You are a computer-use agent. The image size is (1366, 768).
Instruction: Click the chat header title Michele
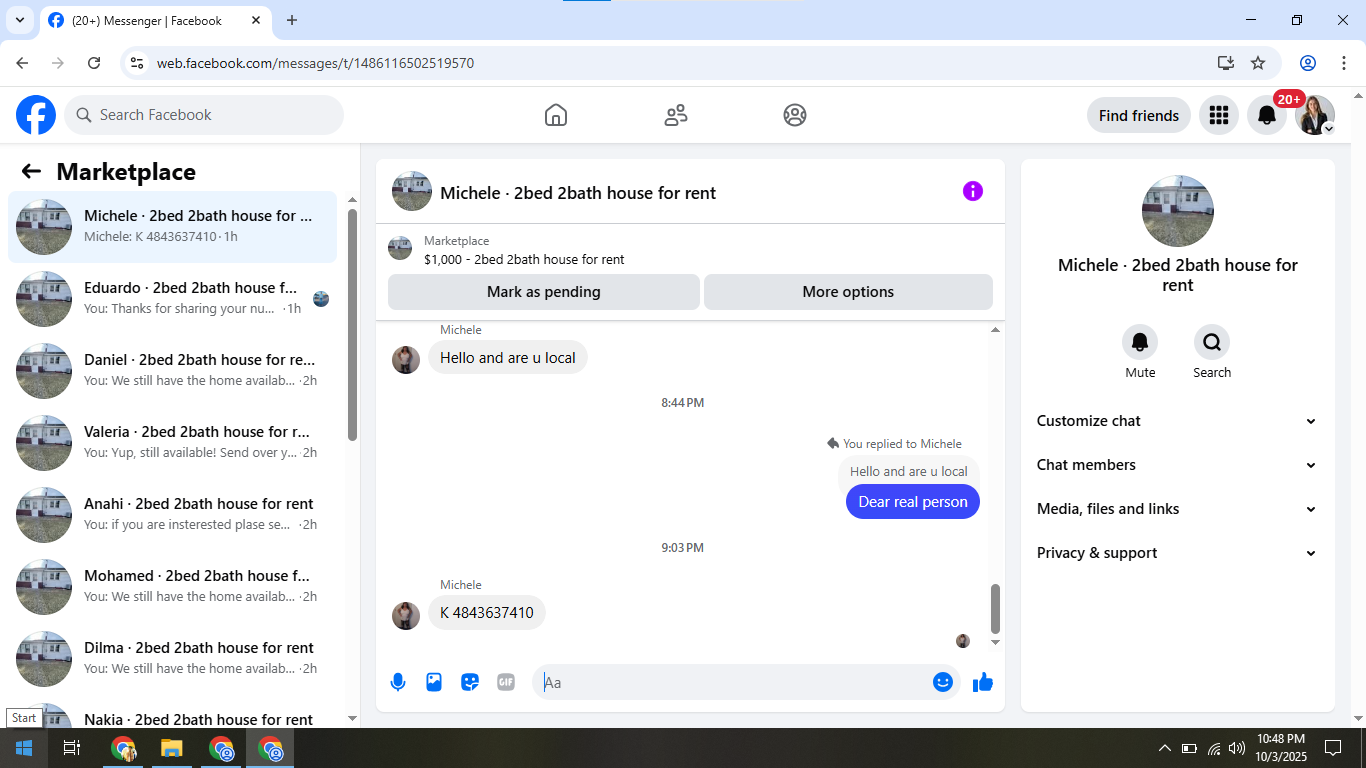point(578,193)
